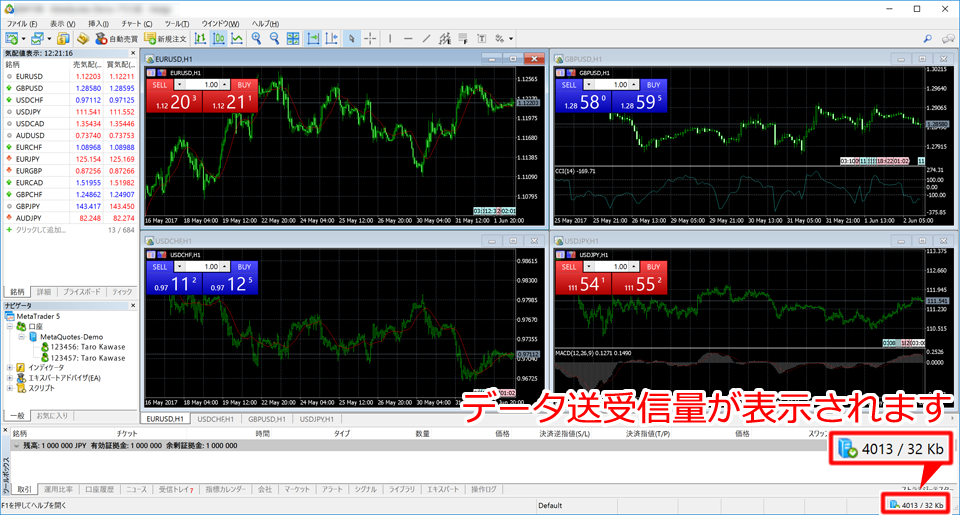Switch to bar chart mode icon
The height and width of the screenshot is (515, 960).
tap(200, 39)
